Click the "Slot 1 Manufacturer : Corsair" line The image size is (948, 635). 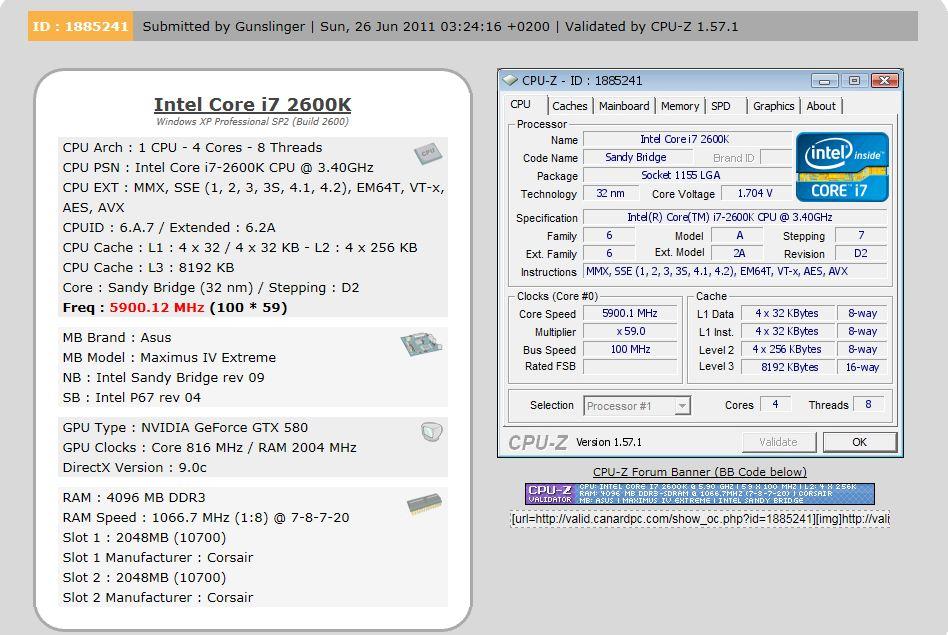point(158,558)
